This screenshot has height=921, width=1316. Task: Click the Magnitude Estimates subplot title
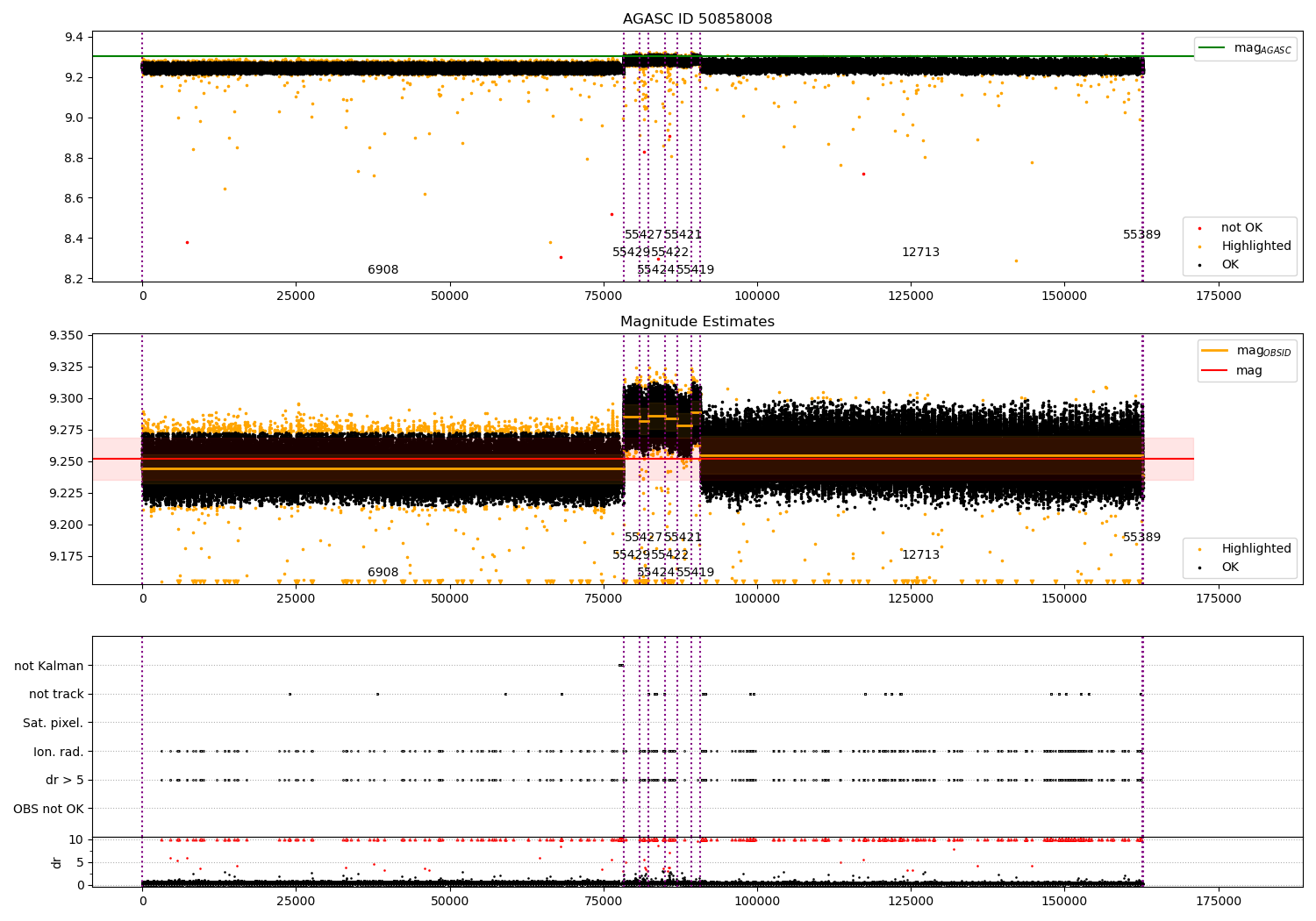(697, 322)
